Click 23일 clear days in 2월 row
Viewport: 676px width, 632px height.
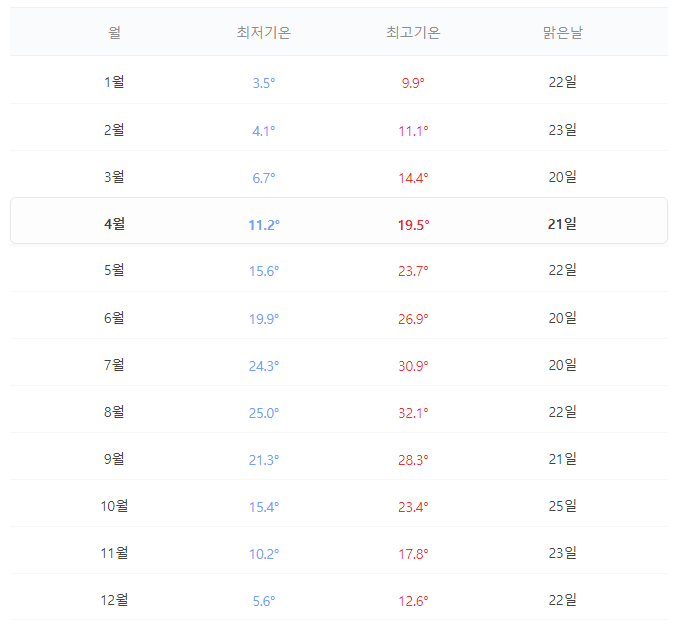point(563,130)
